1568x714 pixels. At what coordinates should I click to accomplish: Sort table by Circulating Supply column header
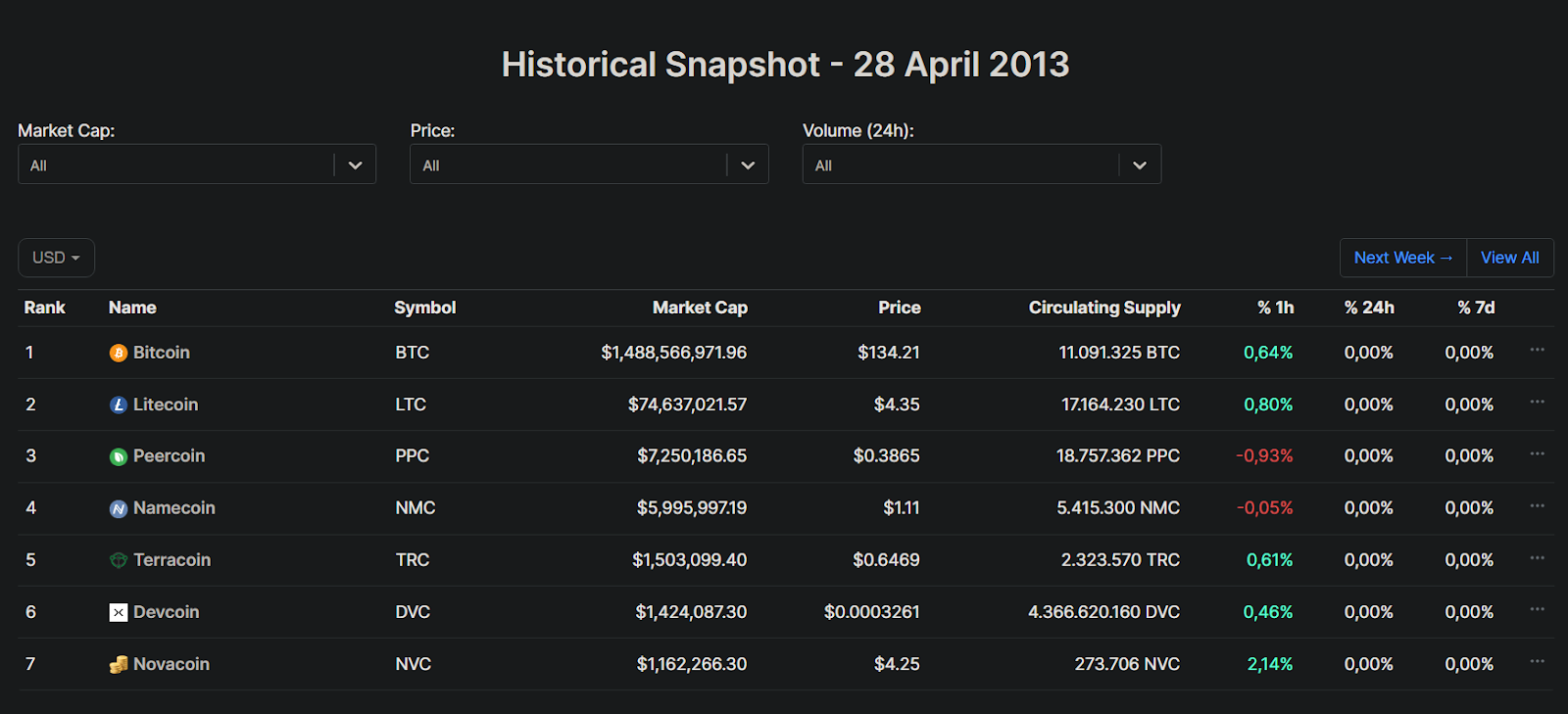click(x=1104, y=308)
